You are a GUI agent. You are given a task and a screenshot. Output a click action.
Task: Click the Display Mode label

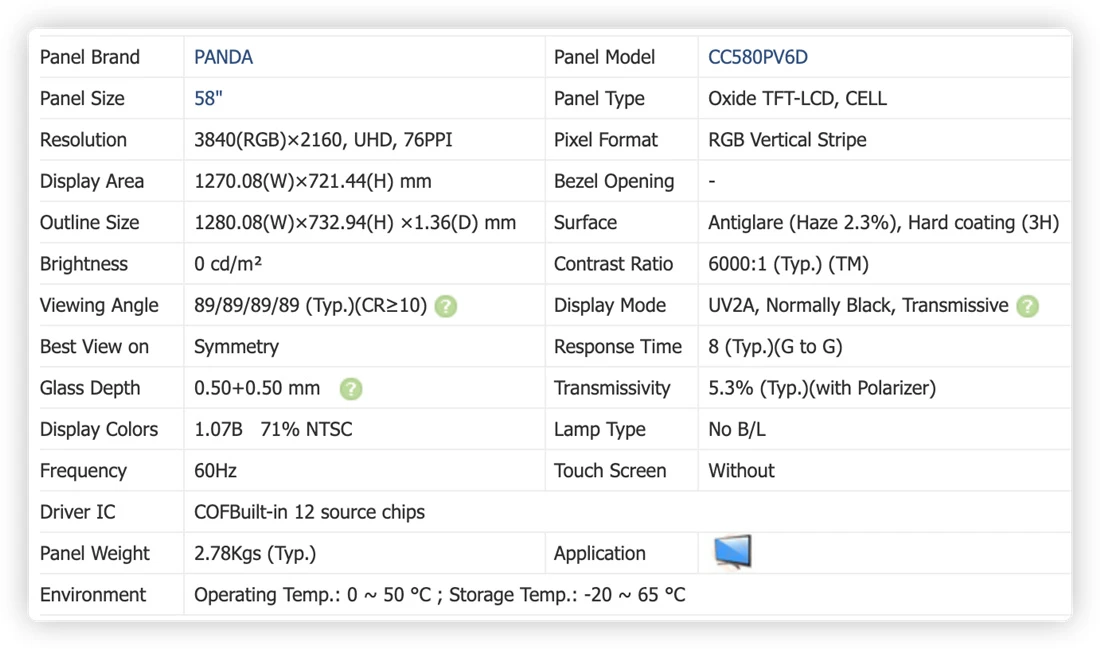[x=610, y=305]
